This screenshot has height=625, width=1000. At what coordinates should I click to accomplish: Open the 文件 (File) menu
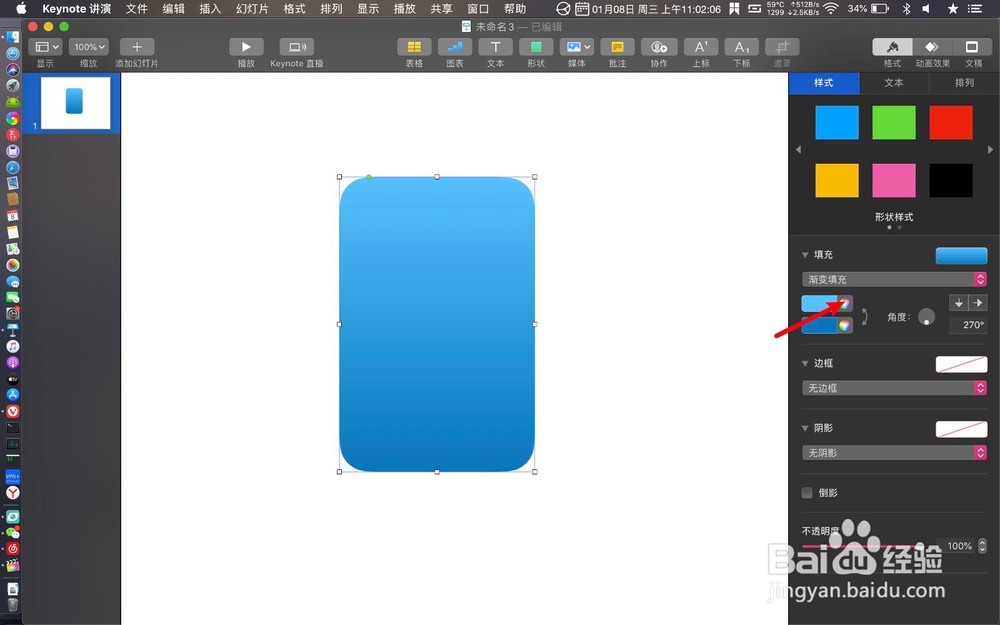[x=136, y=9]
